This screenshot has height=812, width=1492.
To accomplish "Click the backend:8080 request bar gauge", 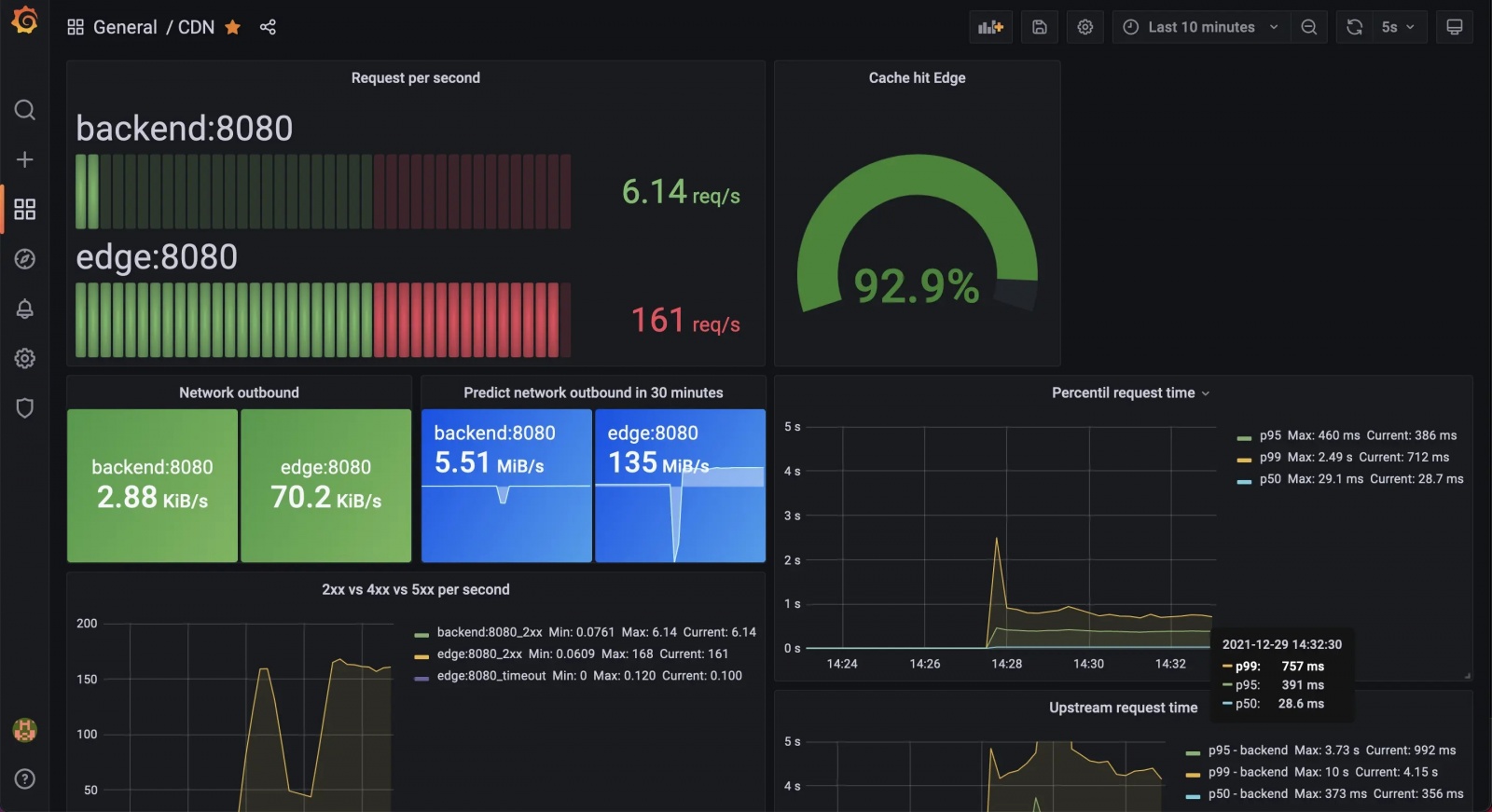I will pos(323,192).
